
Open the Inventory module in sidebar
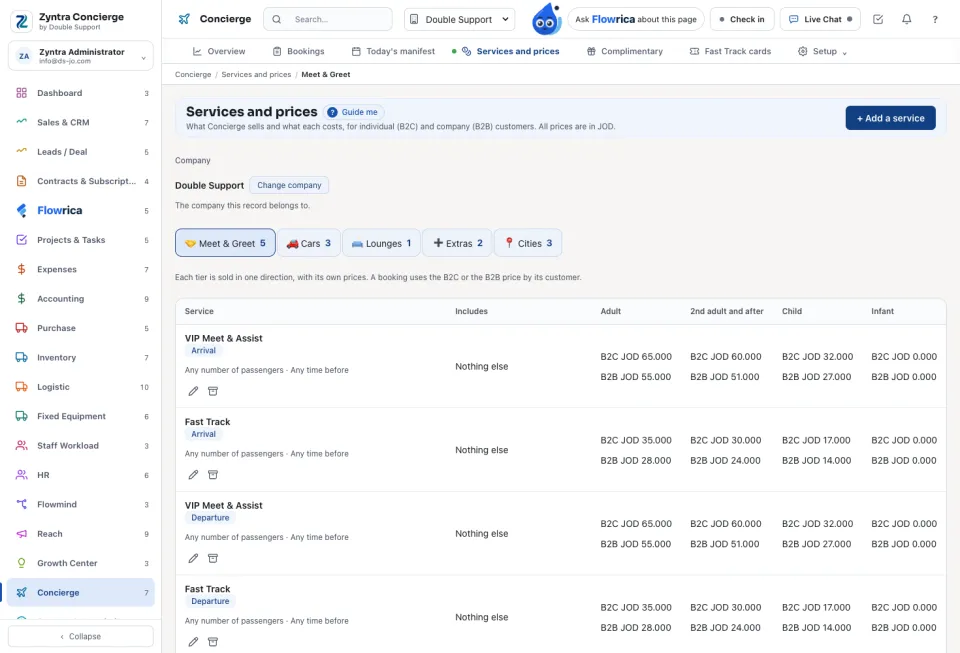click(81, 357)
